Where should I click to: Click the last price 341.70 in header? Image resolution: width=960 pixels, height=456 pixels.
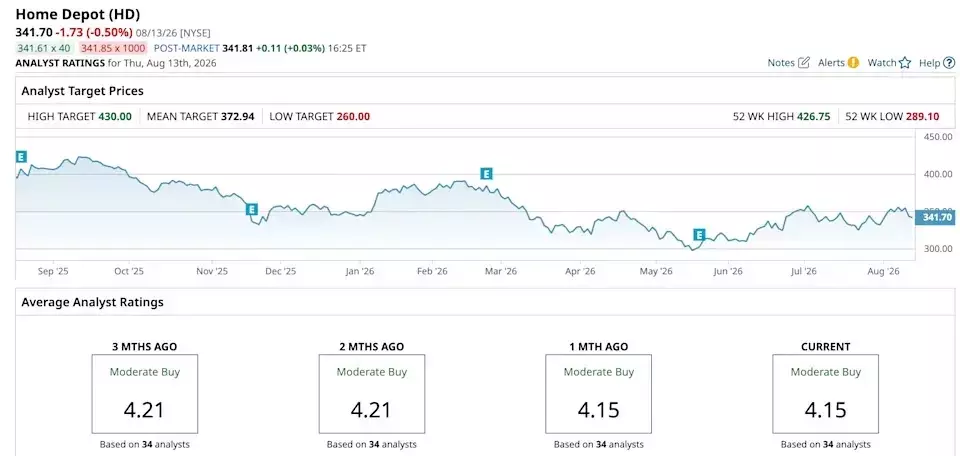[x=34, y=32]
